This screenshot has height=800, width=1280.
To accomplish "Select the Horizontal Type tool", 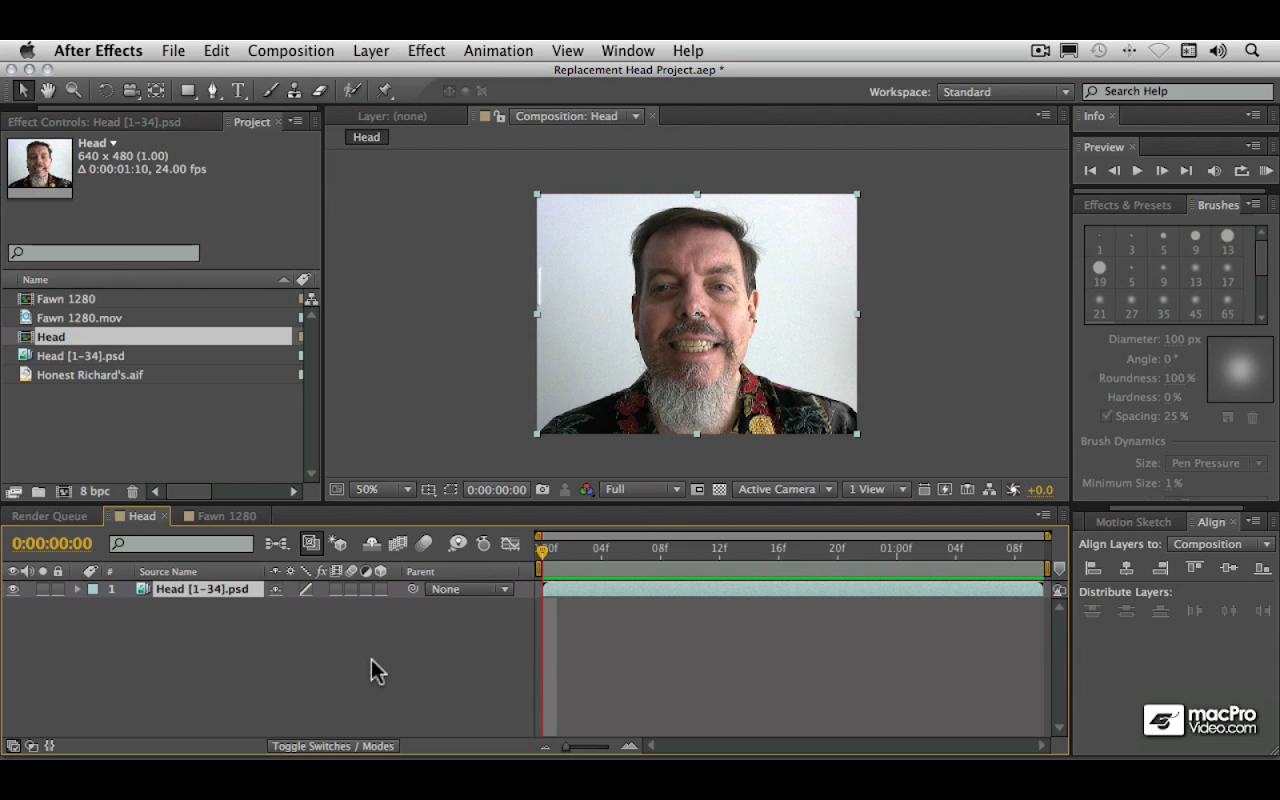I will 238,91.
